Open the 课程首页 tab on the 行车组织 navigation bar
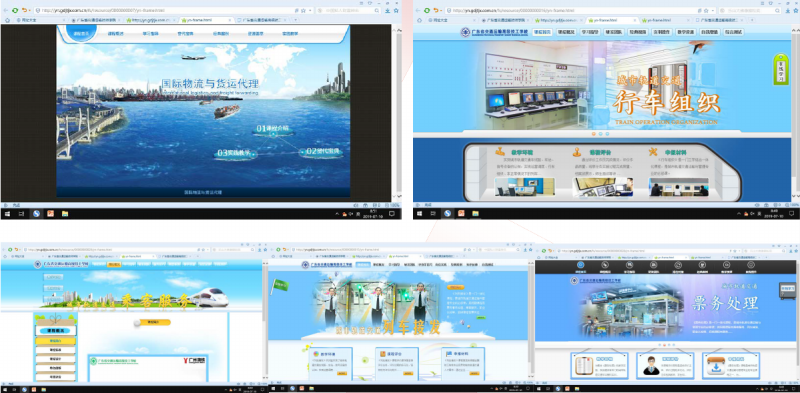800x393 pixels. 542,32
